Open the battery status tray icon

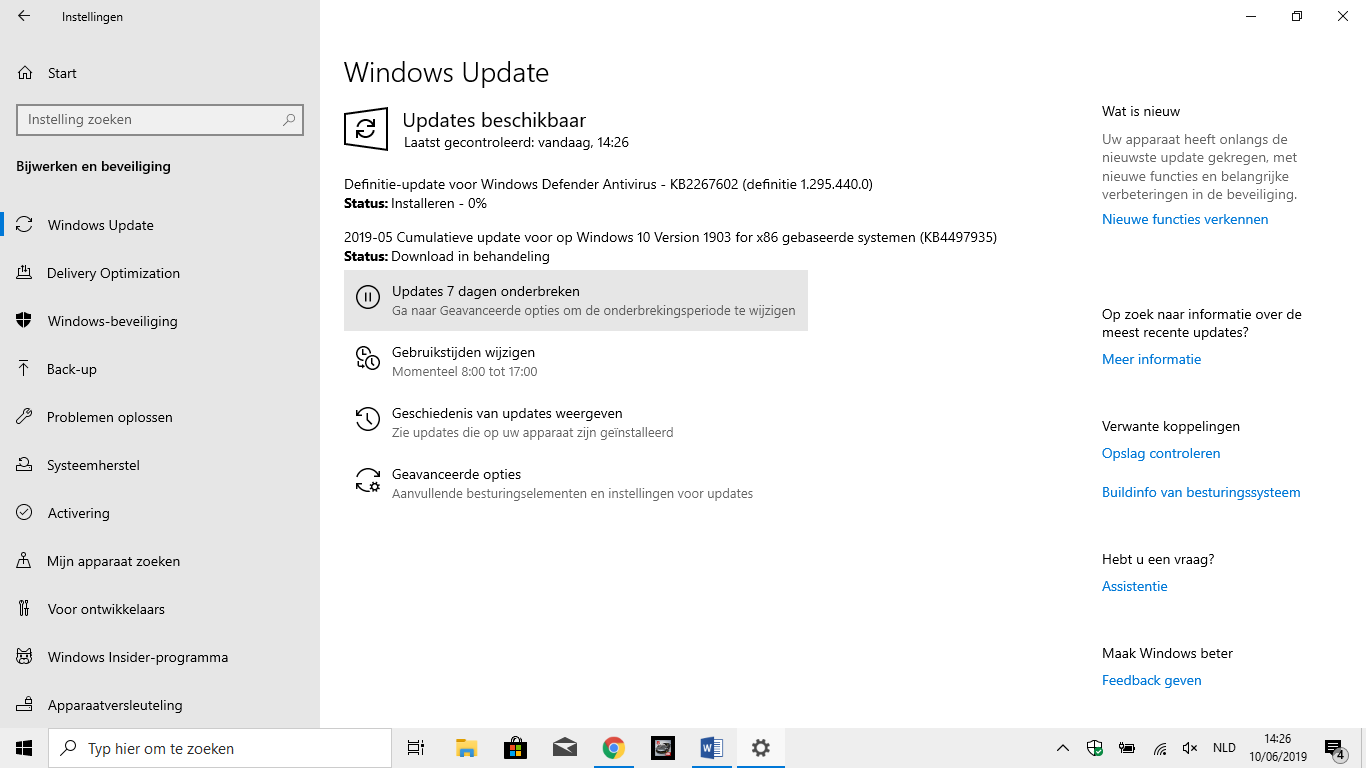tap(1127, 748)
